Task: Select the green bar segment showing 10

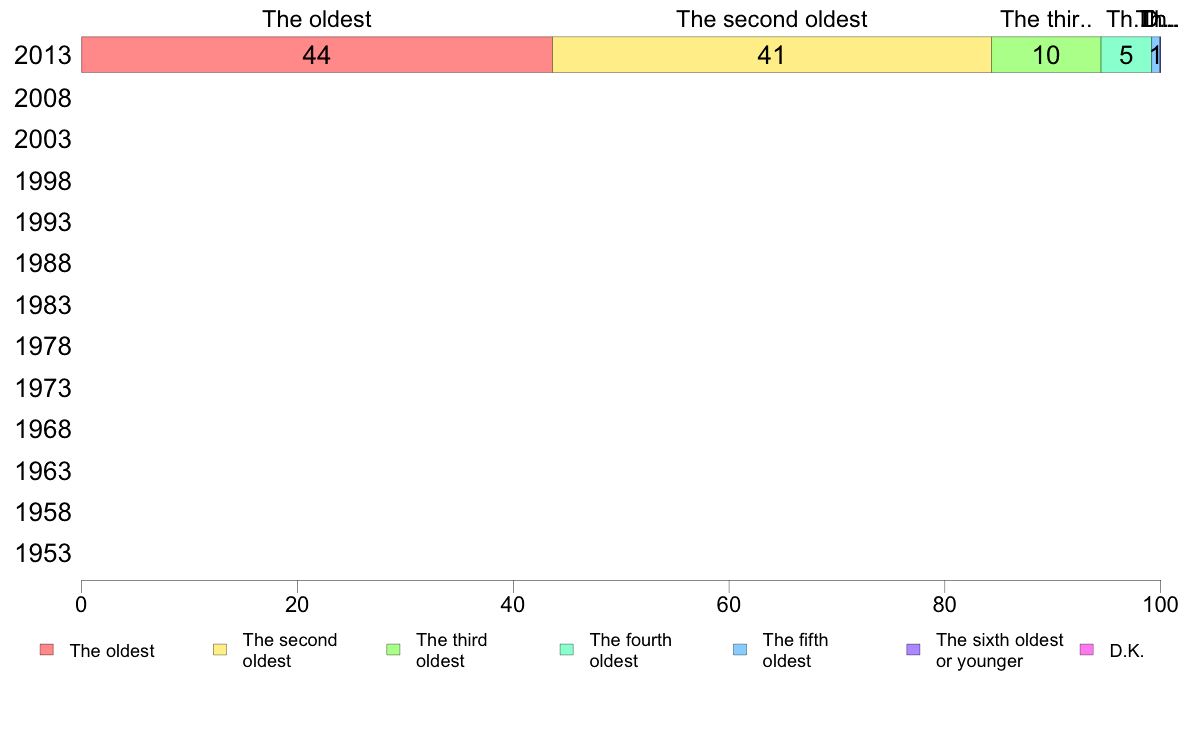Action: point(1046,55)
